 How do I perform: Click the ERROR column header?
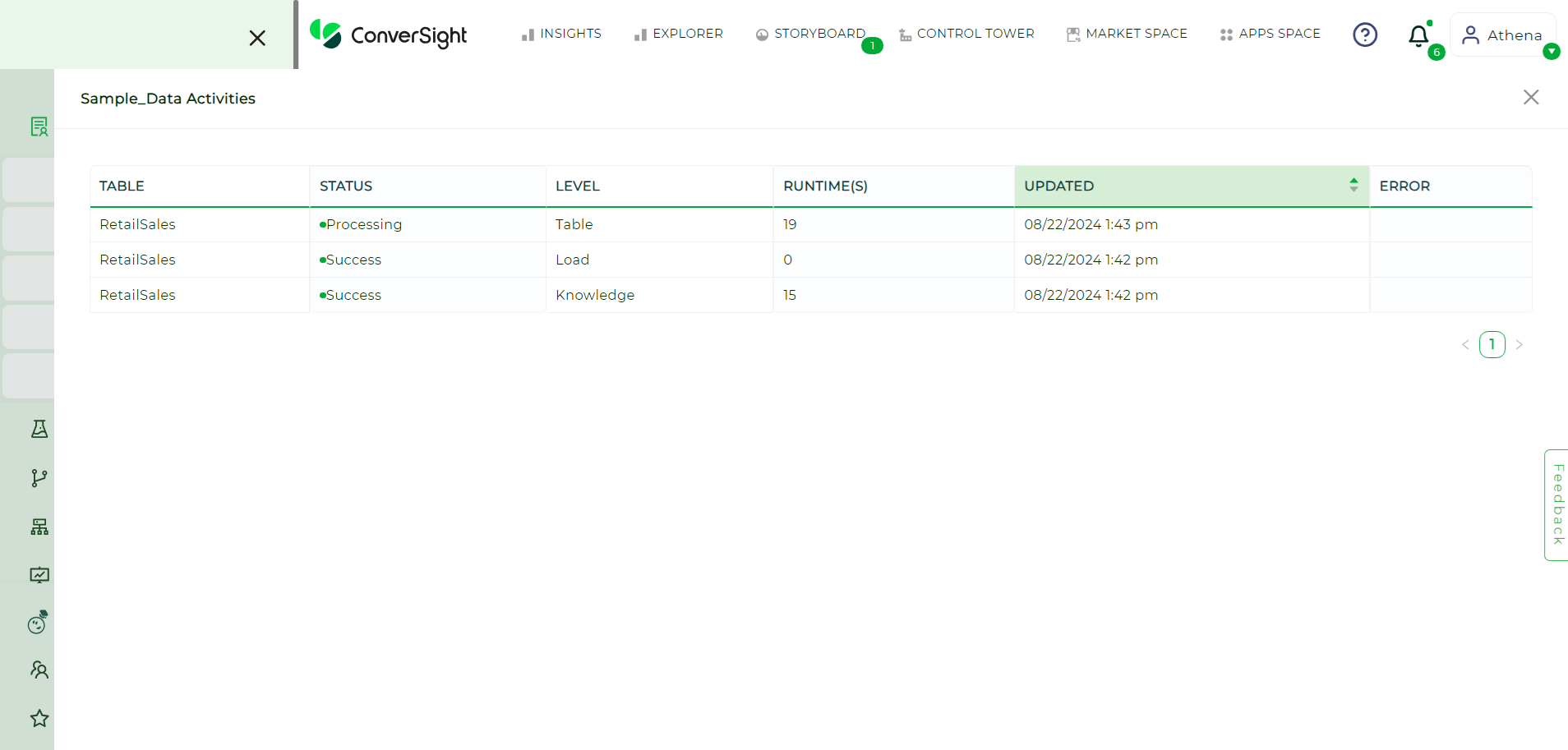pyautogui.click(x=1450, y=186)
